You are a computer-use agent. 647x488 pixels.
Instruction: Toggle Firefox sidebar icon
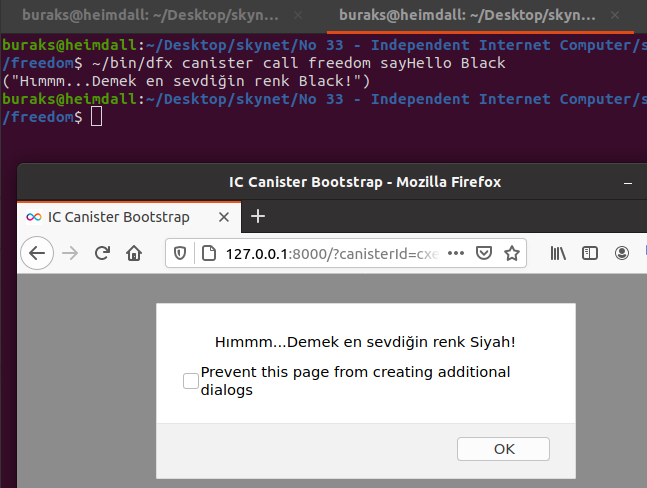click(590, 253)
